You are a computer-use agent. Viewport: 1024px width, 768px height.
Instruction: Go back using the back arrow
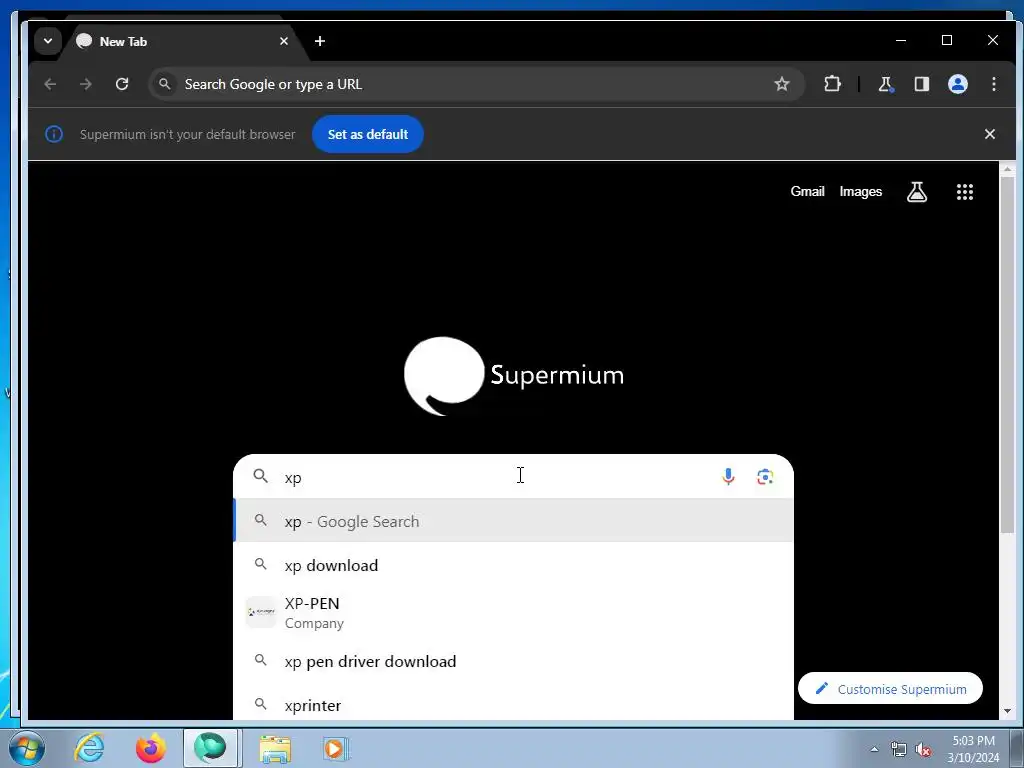(x=50, y=84)
